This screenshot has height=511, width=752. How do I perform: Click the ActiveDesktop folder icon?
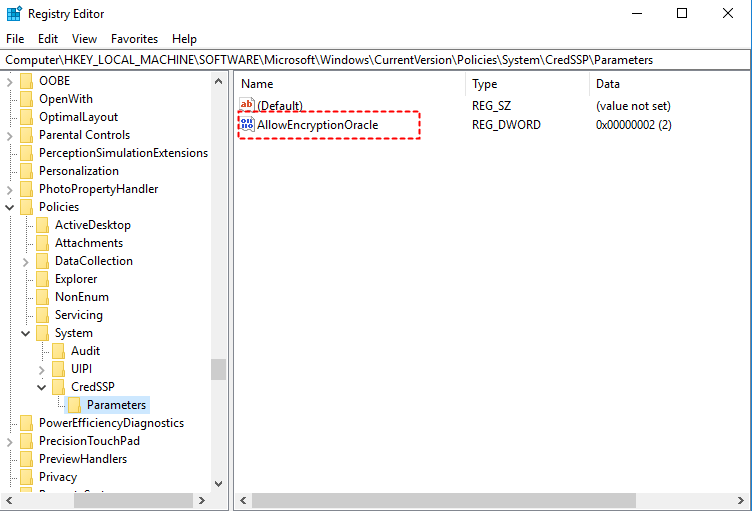[x=43, y=225]
